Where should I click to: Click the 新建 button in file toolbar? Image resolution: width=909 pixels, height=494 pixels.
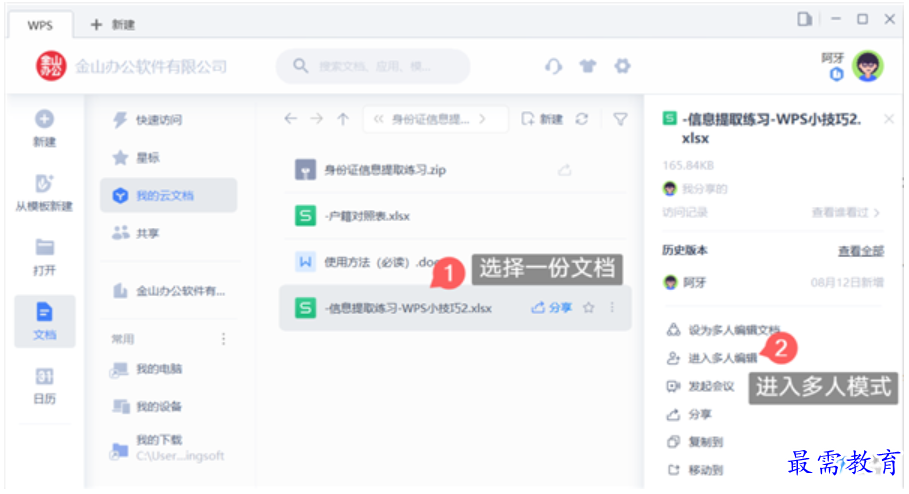(542, 119)
